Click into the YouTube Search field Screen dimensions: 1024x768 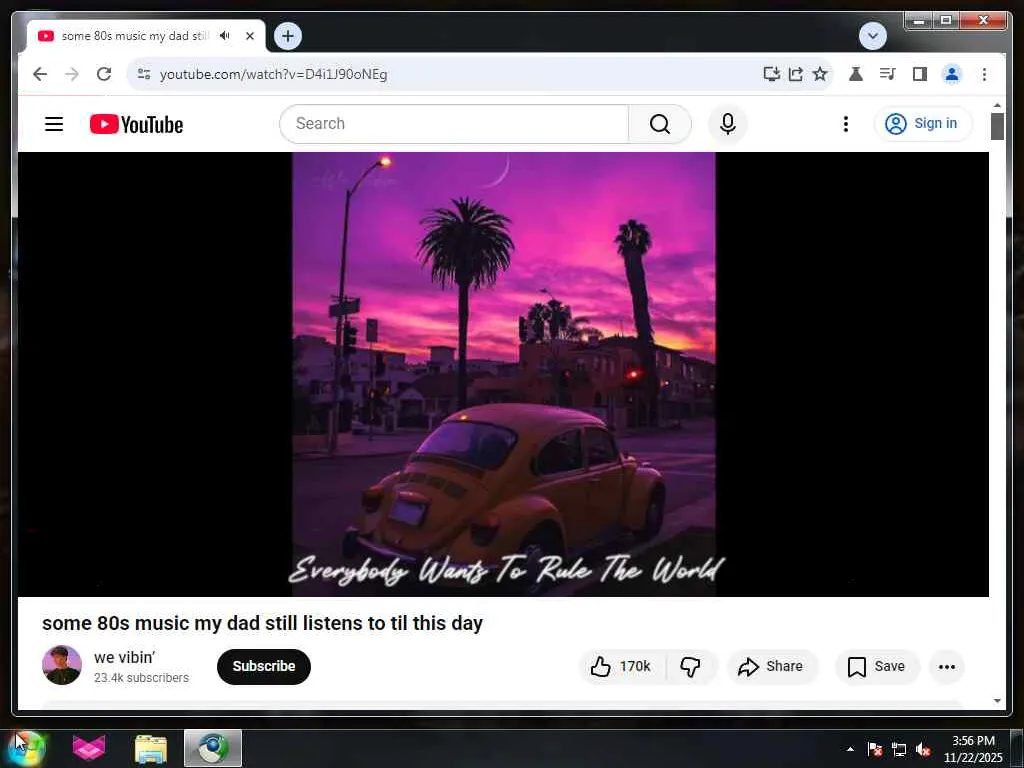click(454, 123)
